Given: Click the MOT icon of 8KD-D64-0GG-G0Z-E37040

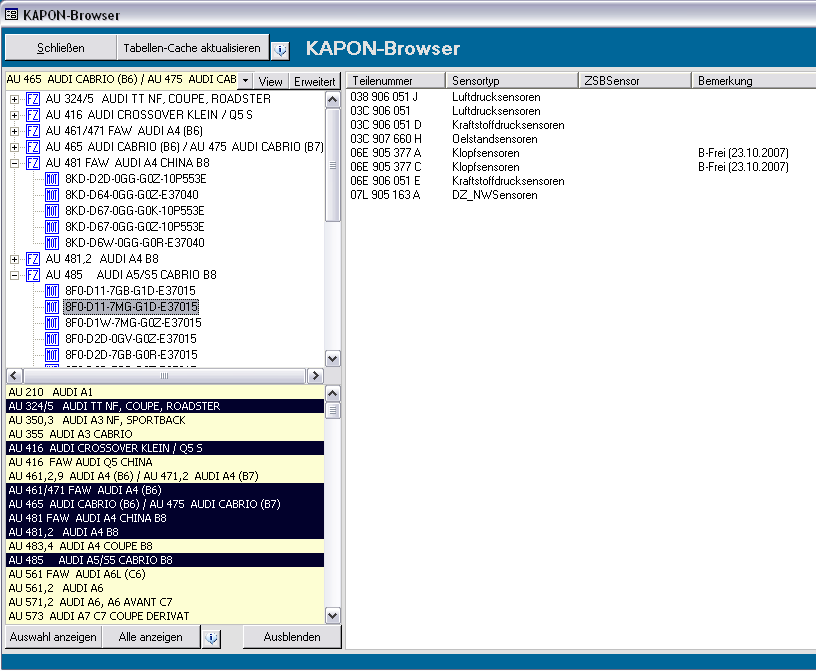Looking at the screenshot, I should [x=52, y=195].
